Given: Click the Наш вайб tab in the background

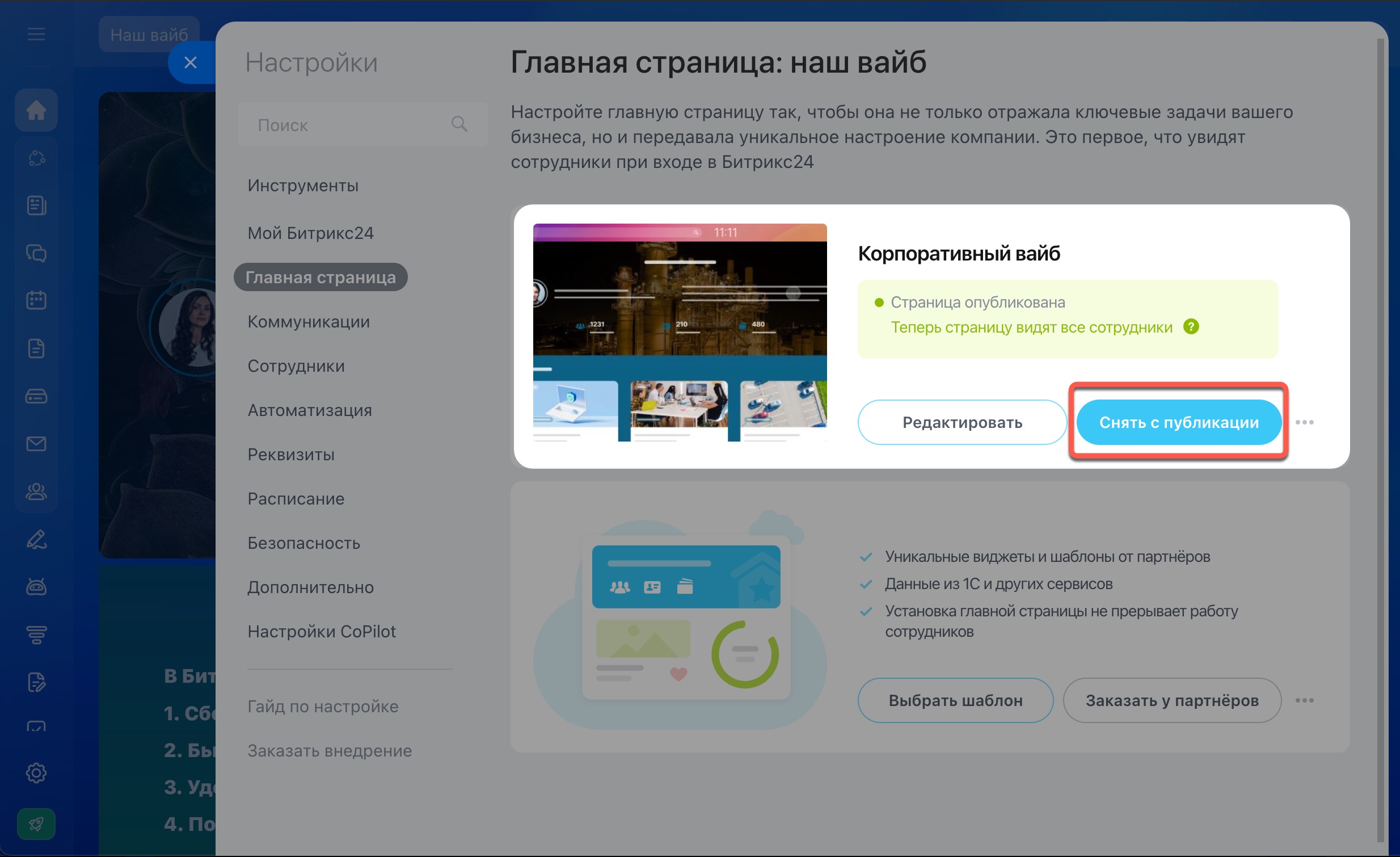Looking at the screenshot, I should click(x=149, y=35).
